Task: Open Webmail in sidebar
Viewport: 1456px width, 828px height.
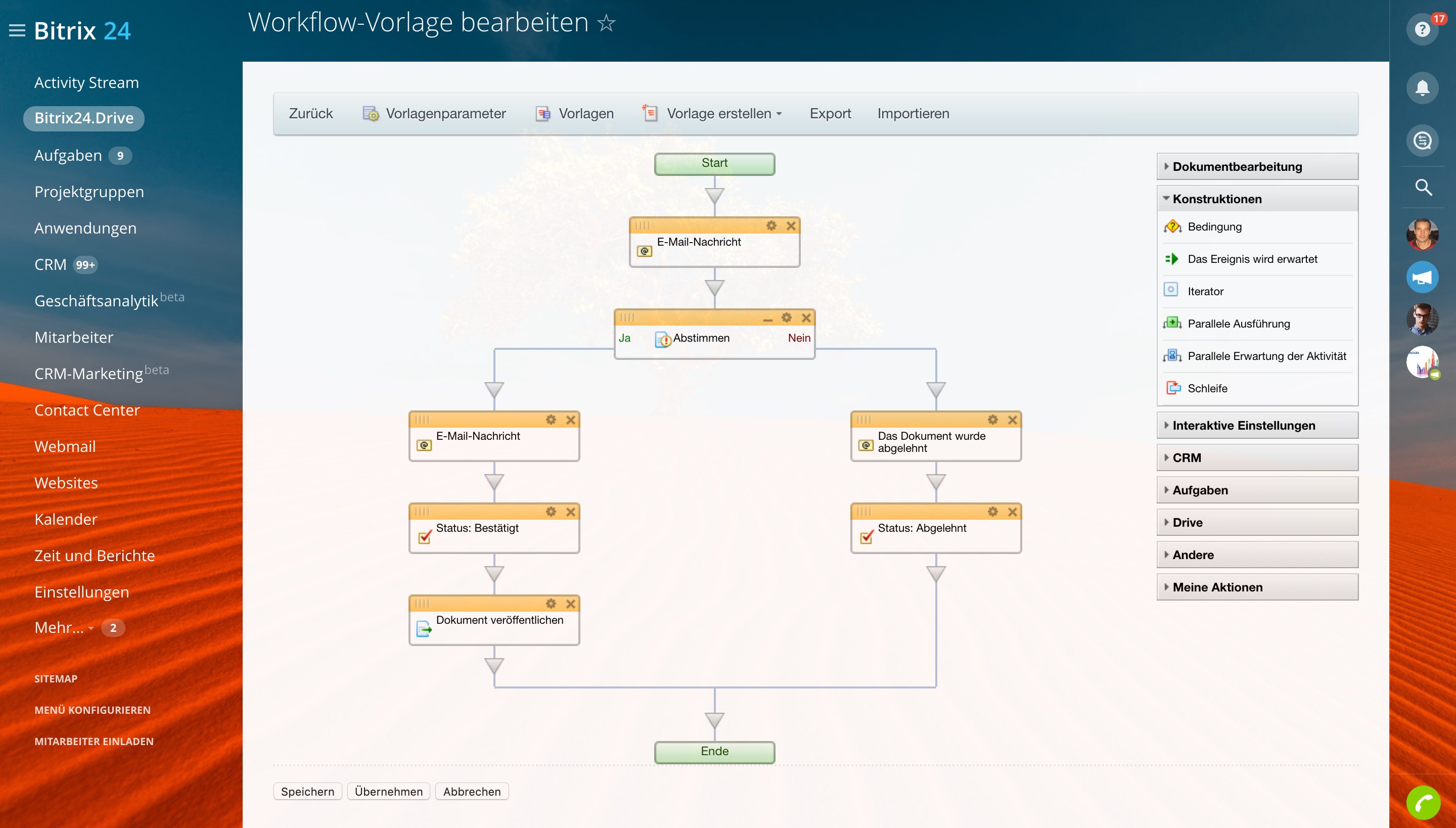Action: 65,446
